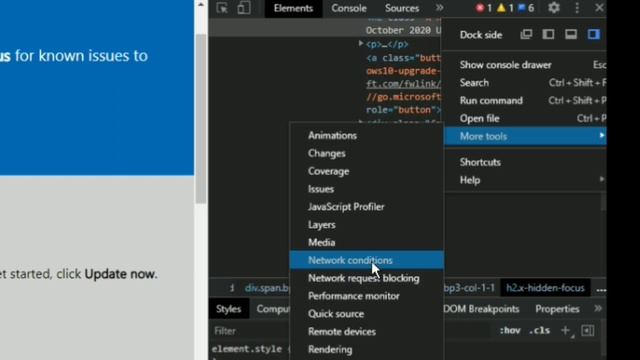Show more style pane tabs chevron

pyautogui.click(x=598, y=309)
